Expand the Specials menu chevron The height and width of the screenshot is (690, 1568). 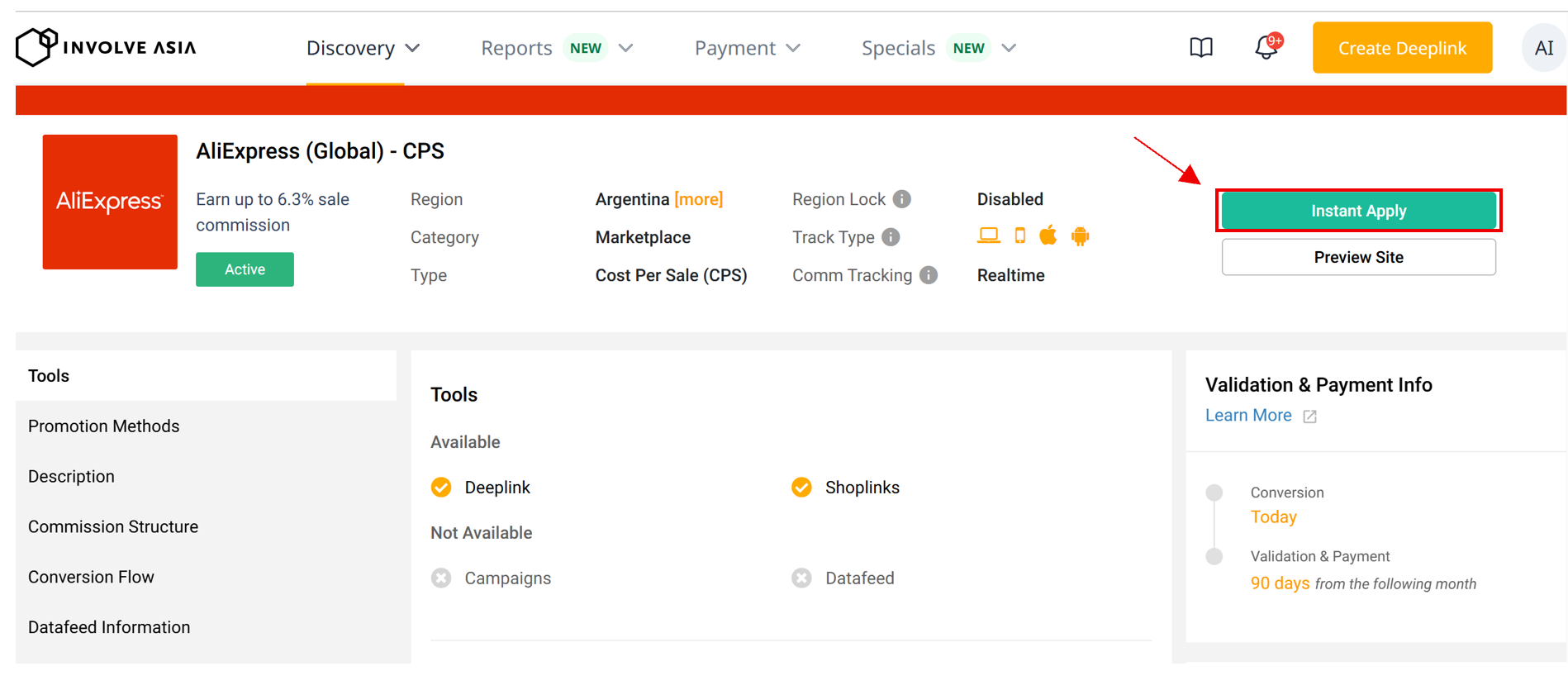[x=1009, y=48]
